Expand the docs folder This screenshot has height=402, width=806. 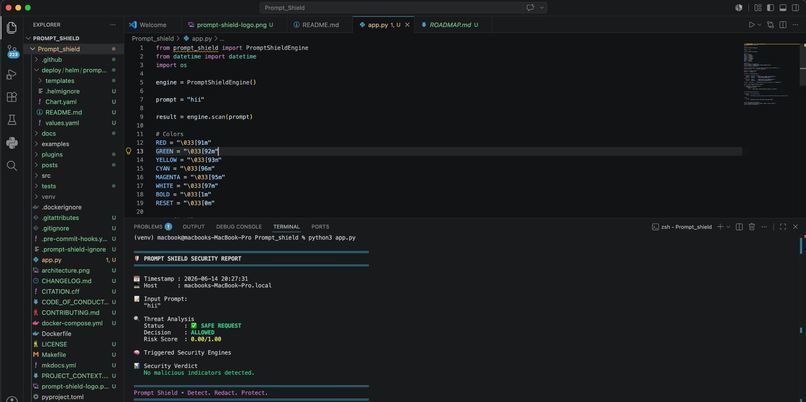(x=72, y=133)
